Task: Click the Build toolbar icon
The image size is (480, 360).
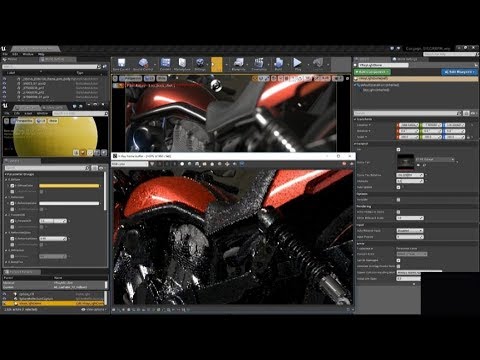Action: click(278, 63)
